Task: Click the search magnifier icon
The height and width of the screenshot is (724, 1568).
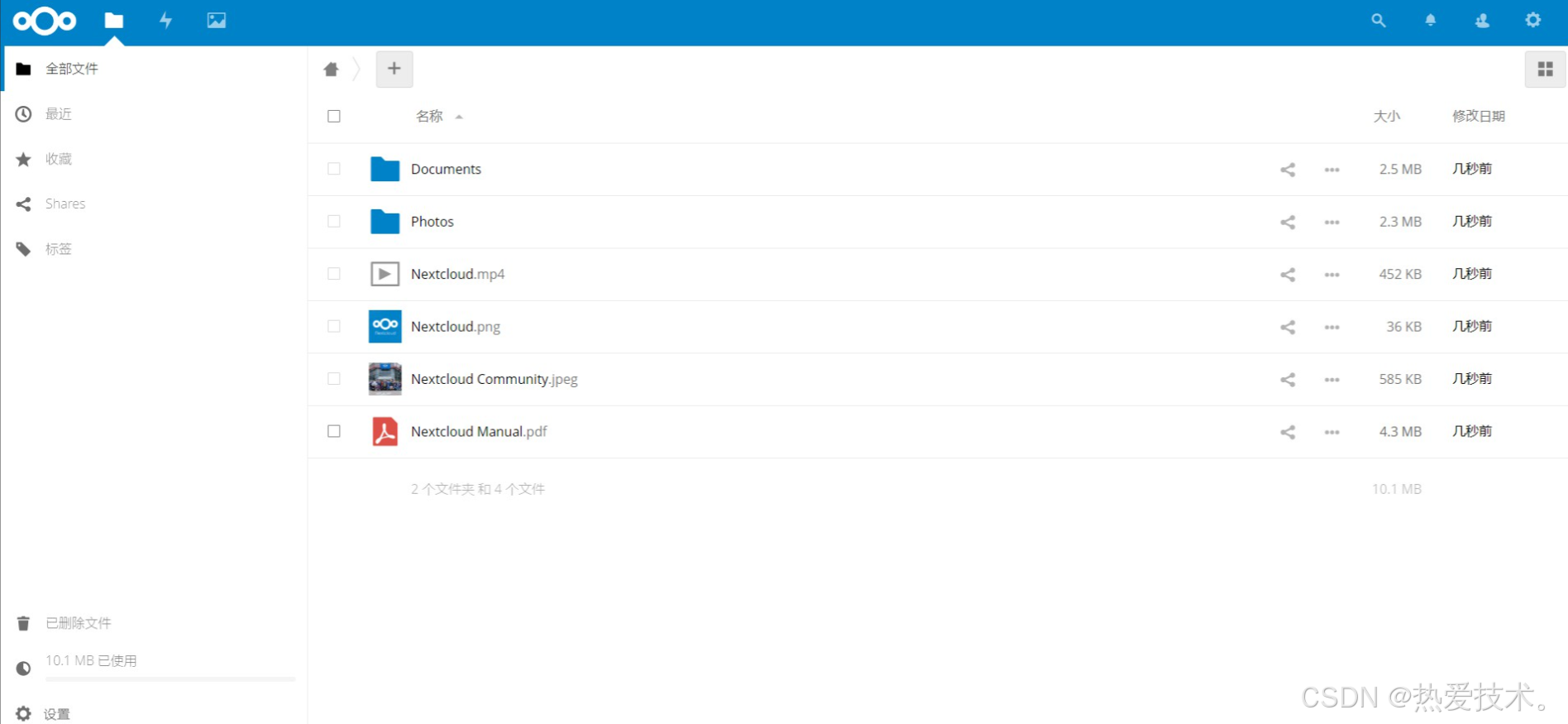Action: [1379, 21]
